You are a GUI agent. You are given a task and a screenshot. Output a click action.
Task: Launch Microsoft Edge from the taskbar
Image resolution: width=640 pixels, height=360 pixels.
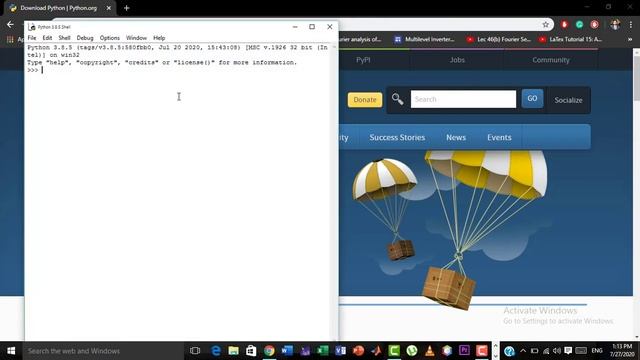pos(216,351)
